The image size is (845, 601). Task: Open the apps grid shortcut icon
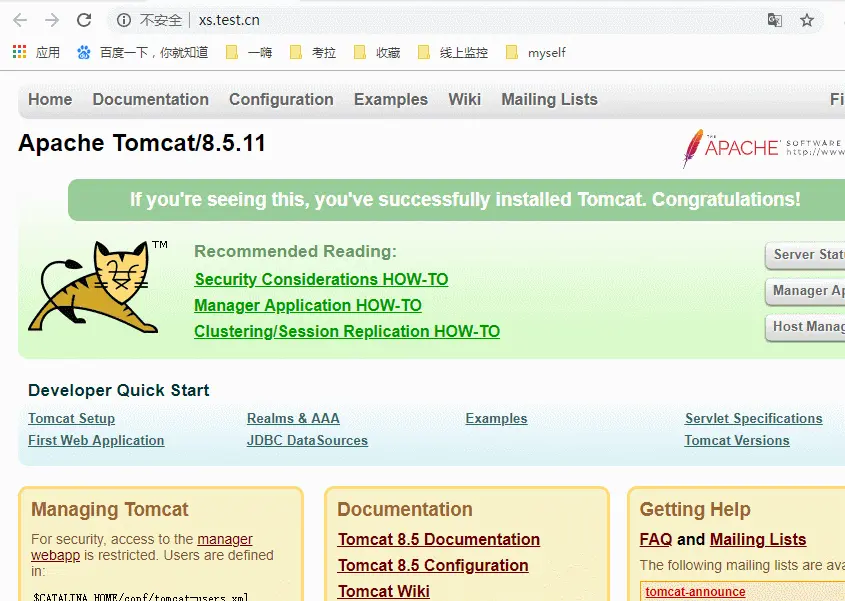(19, 52)
